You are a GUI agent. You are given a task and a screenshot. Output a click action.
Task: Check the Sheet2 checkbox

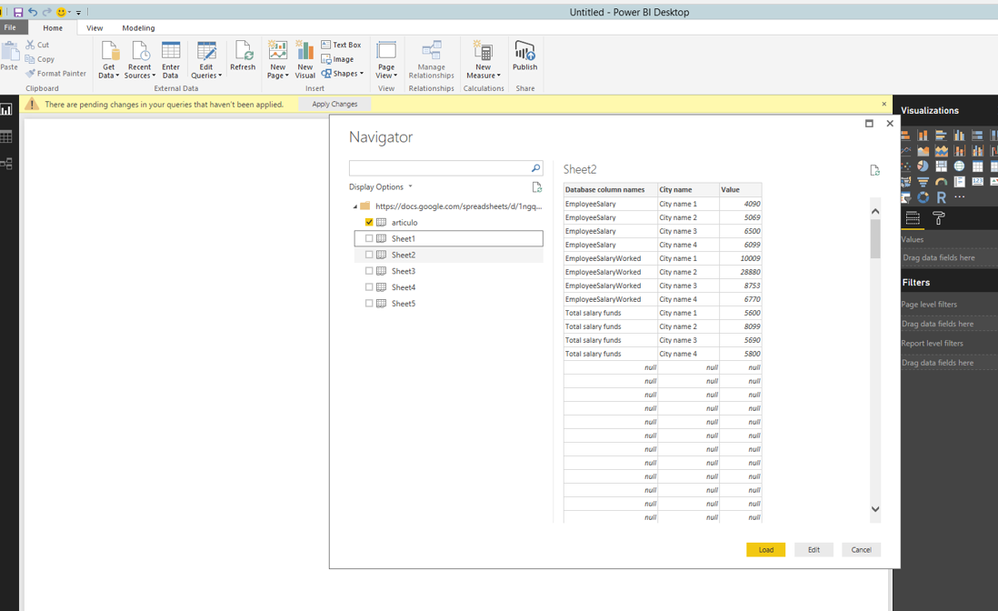pos(369,255)
